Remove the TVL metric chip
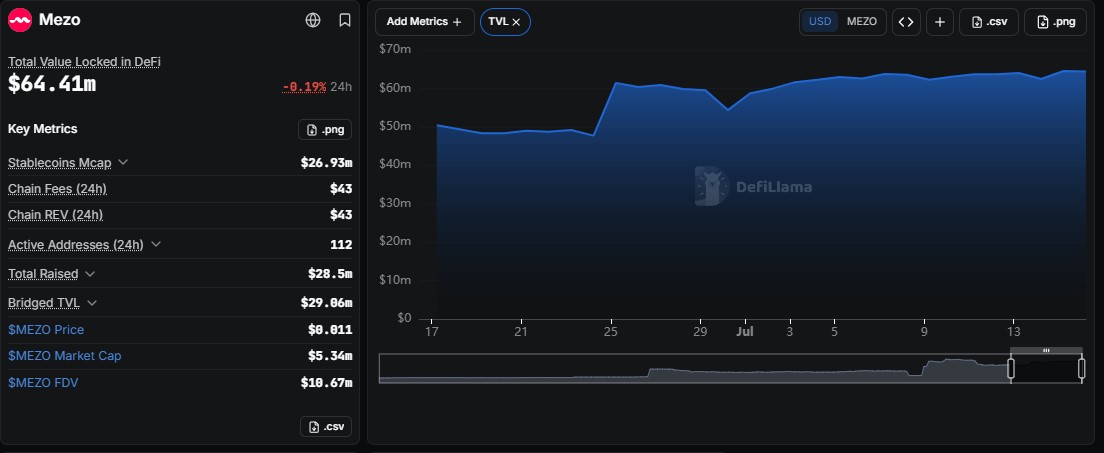1104x453 pixels. click(x=516, y=22)
